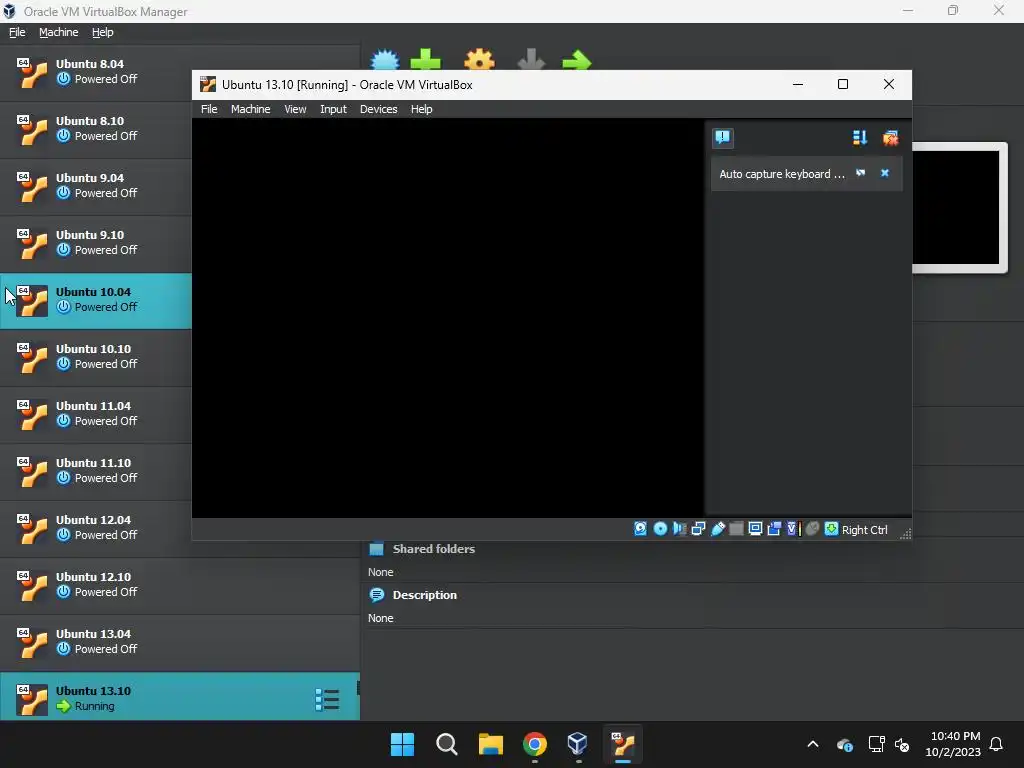
Task: Dismiss the Auto capture keyboard notification
Action: (885, 173)
